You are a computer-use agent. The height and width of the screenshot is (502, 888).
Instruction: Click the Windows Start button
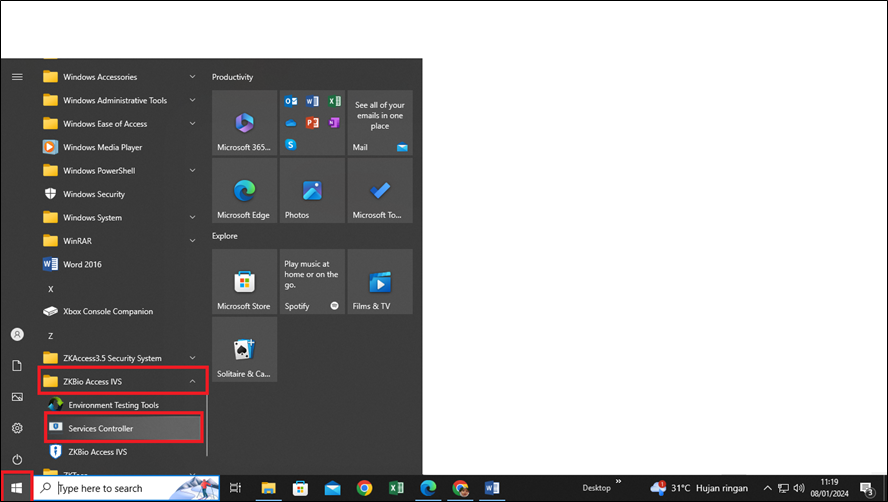[17, 488]
